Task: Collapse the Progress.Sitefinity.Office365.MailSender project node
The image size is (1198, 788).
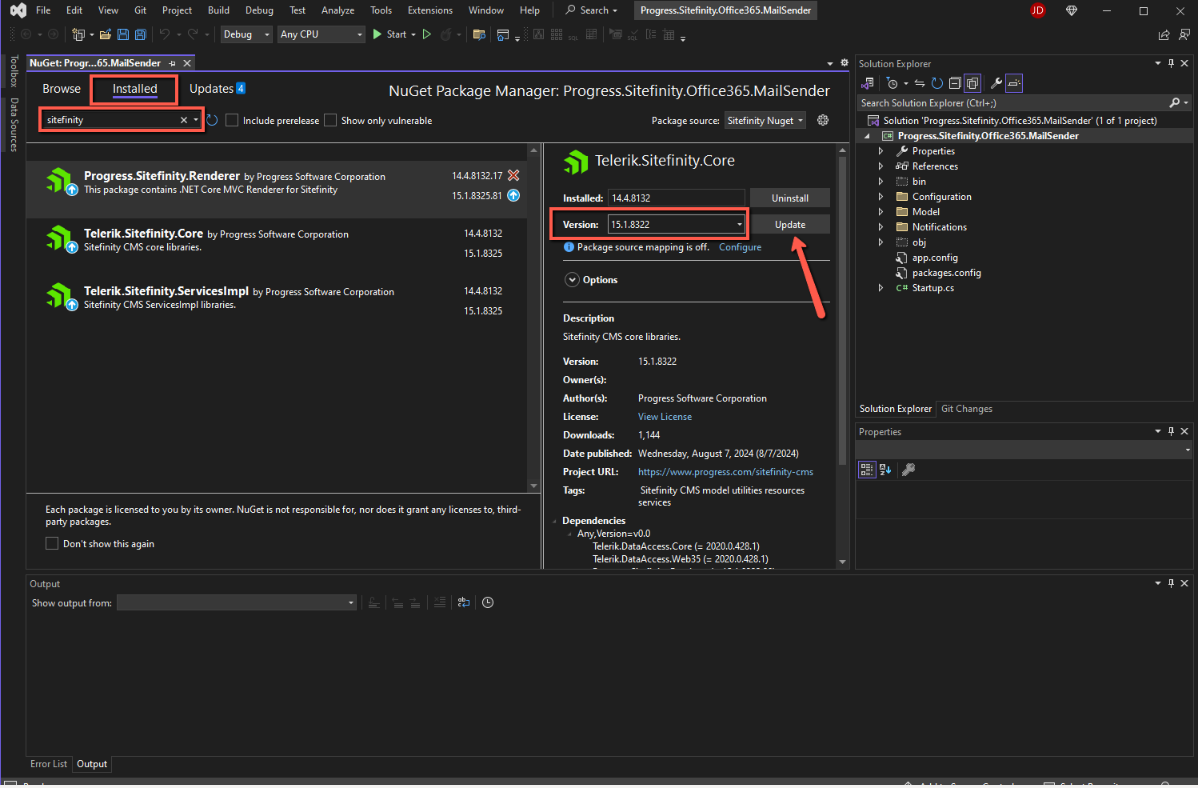Action: point(867,136)
